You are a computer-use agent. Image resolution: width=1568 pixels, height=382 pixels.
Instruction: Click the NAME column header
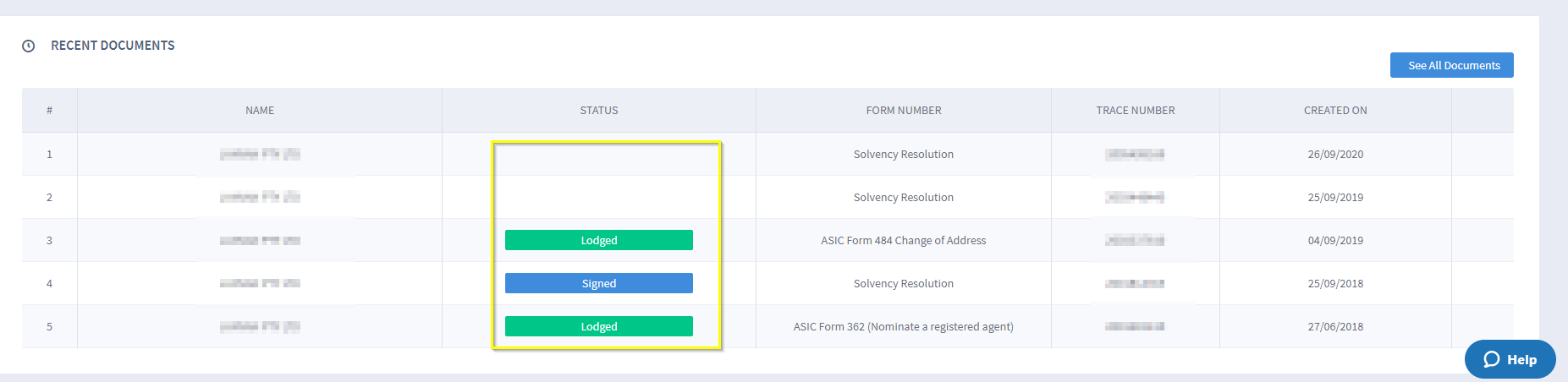click(x=260, y=111)
